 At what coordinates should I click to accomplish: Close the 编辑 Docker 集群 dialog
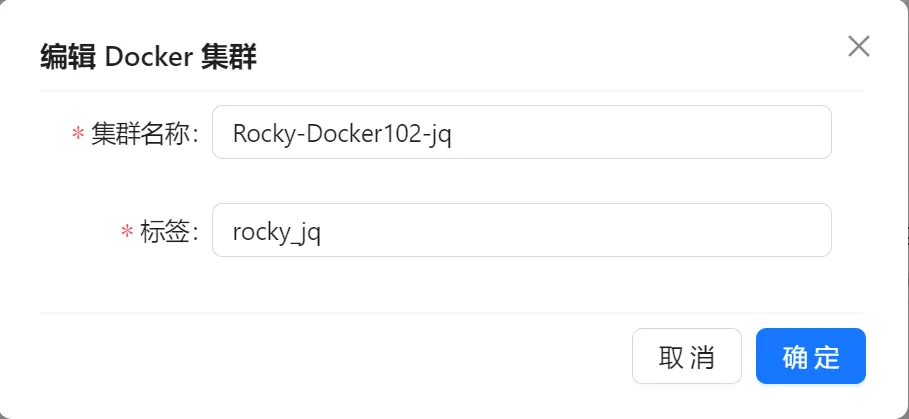[858, 46]
